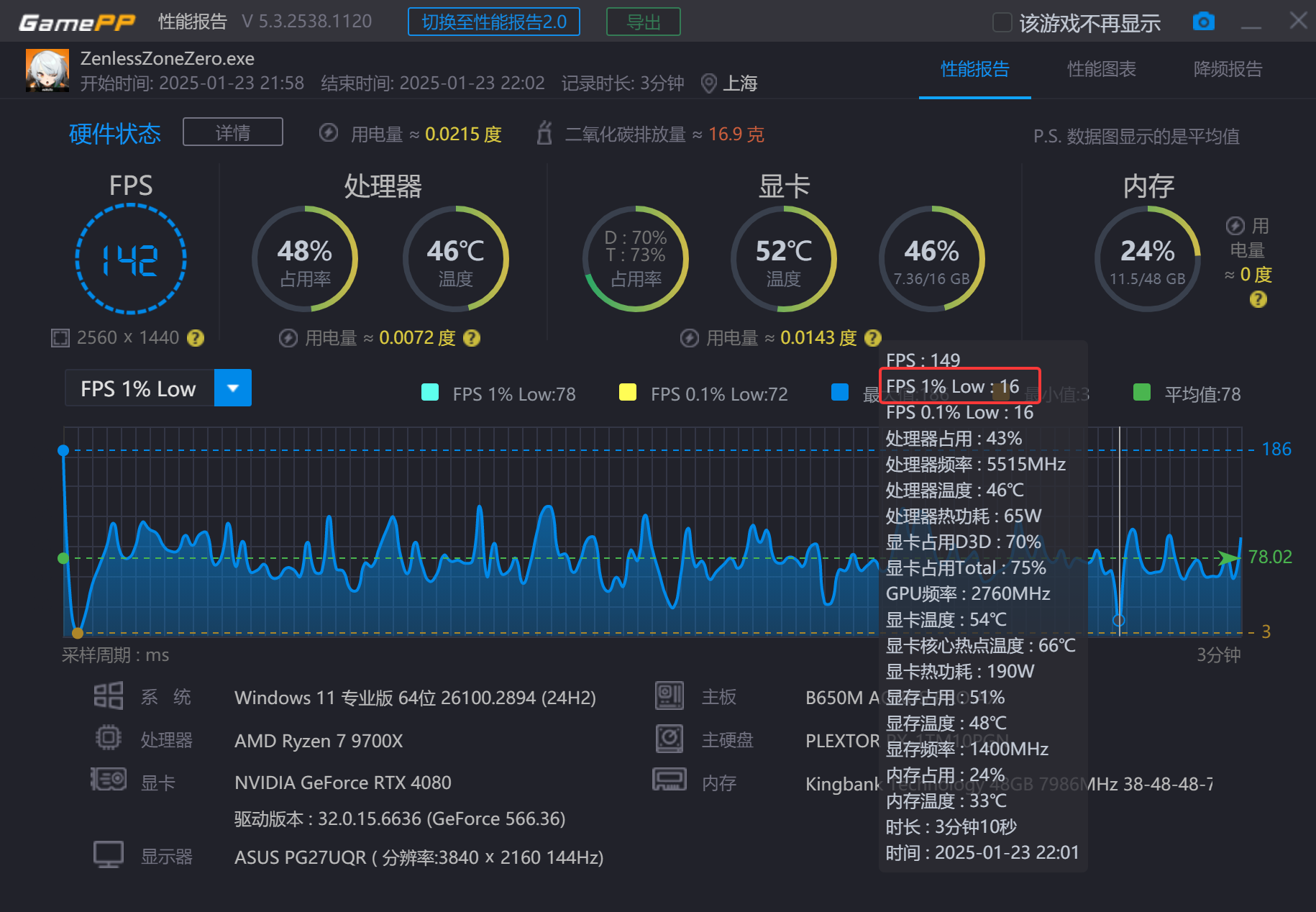Click the power usage lightning icon near 用电量
This screenshot has width=1316, height=912.
[329, 133]
